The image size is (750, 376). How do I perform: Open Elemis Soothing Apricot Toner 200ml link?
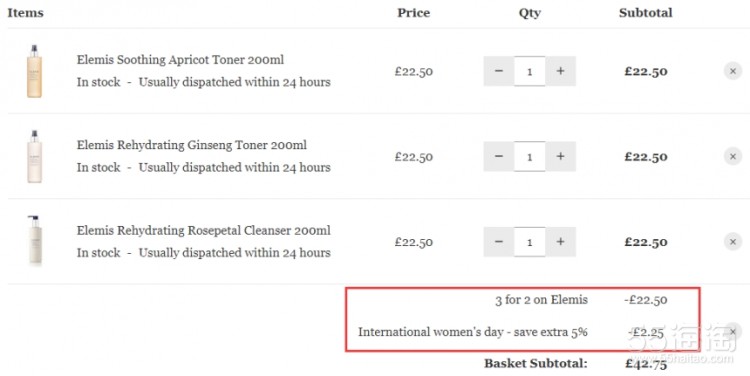(180, 60)
